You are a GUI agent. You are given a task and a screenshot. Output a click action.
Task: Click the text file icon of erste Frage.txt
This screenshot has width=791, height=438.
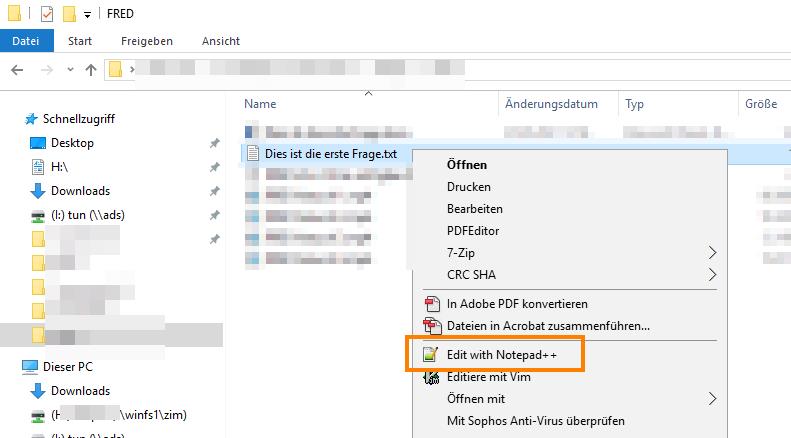[x=253, y=154]
